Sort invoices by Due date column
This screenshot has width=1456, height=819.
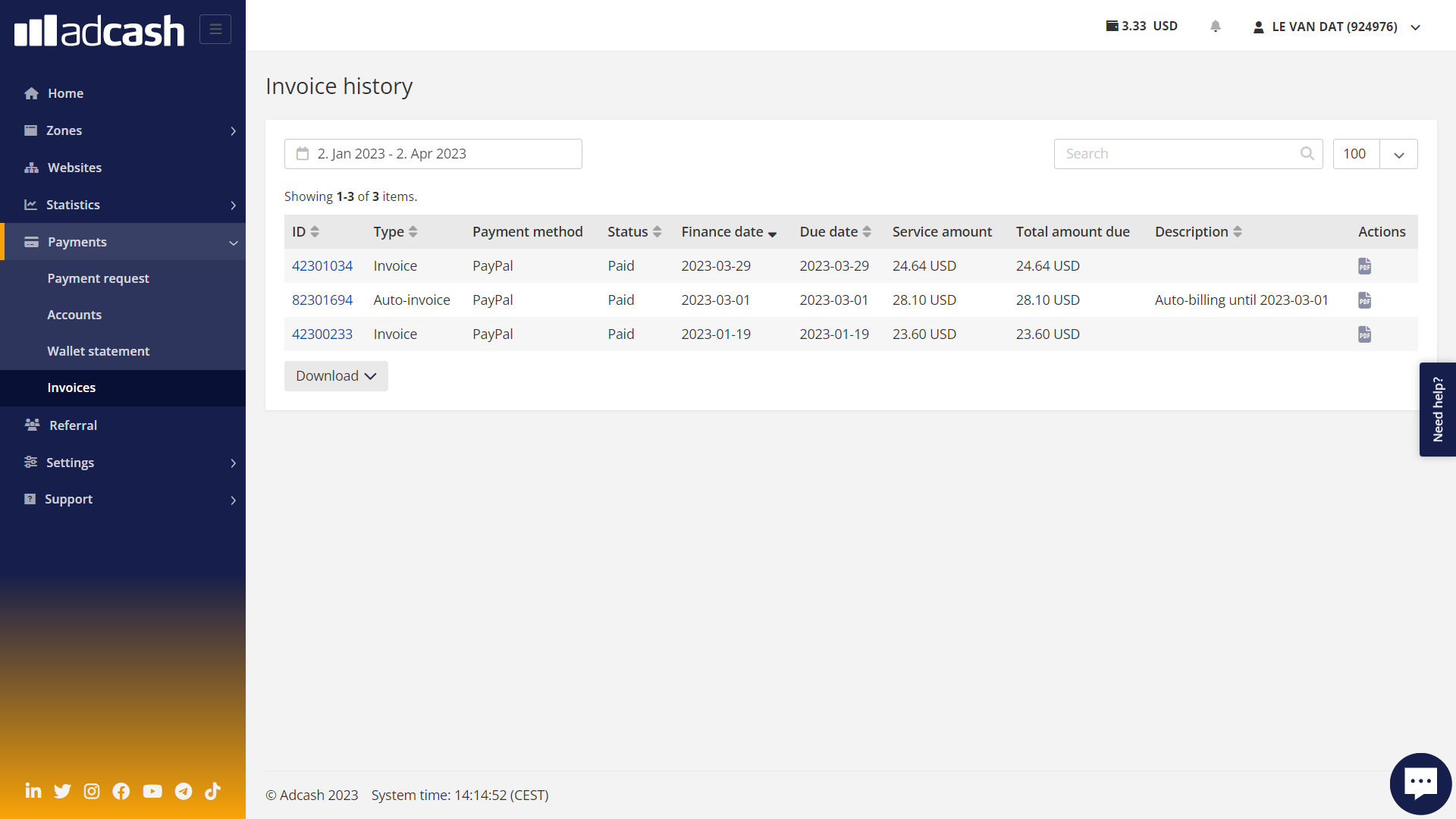click(835, 232)
